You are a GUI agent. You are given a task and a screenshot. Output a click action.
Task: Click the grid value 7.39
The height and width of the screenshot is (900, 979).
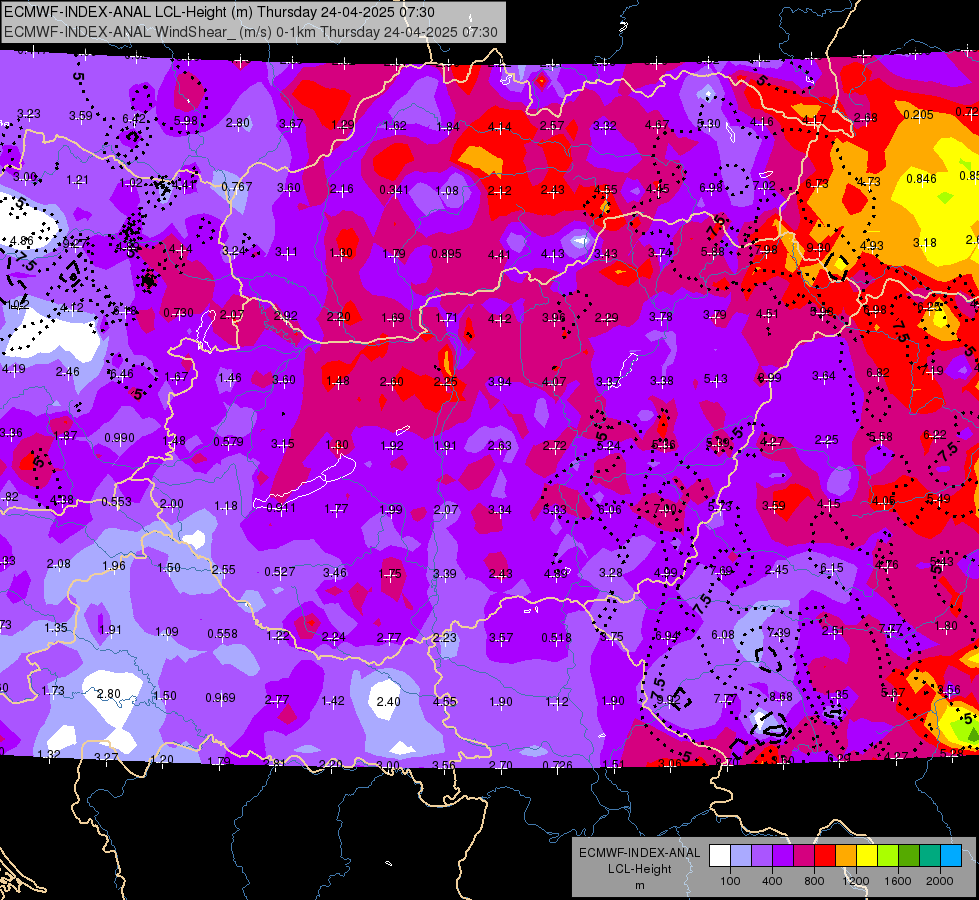[x=779, y=633]
